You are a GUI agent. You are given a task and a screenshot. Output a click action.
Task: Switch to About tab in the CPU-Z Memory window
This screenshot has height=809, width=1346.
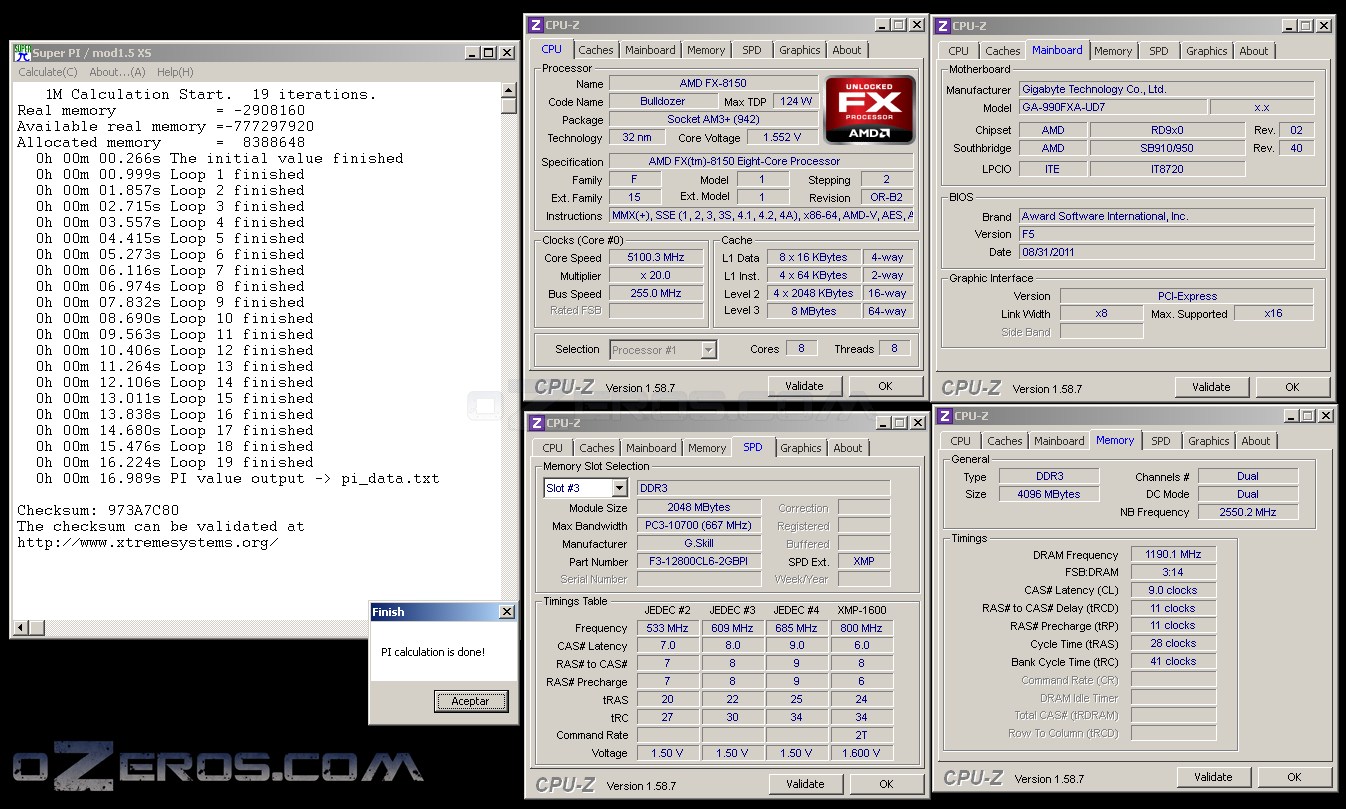click(x=1256, y=441)
